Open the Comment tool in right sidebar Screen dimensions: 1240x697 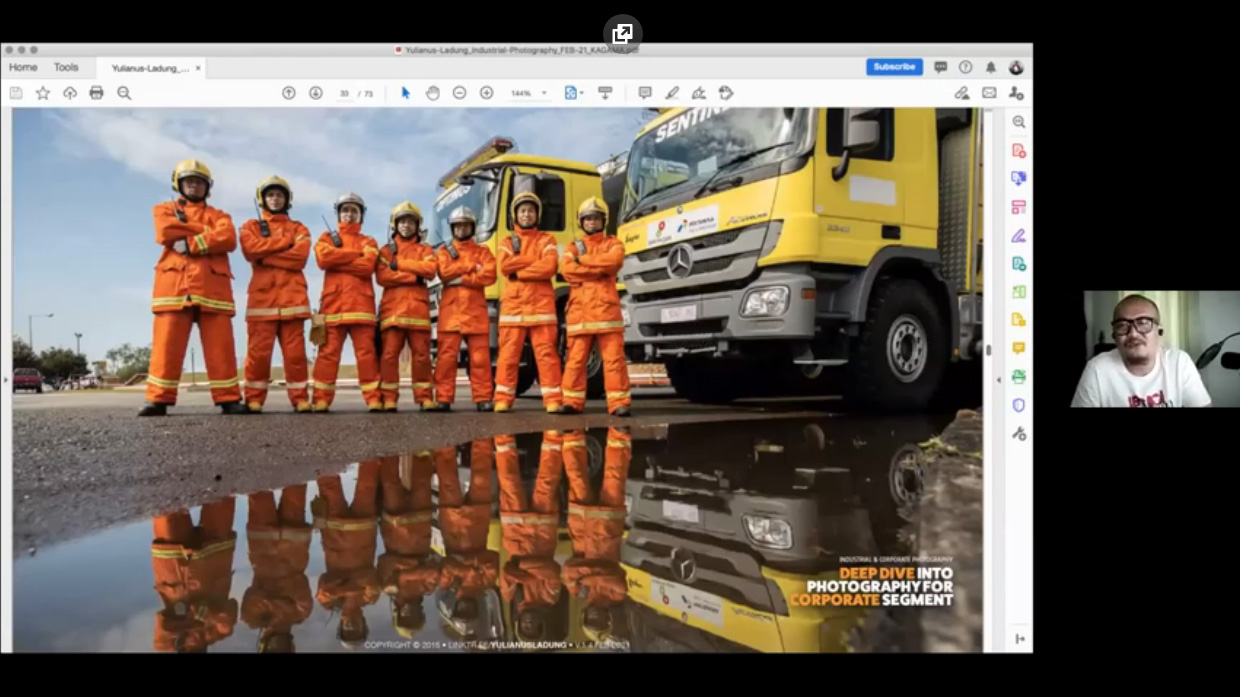(1018, 348)
